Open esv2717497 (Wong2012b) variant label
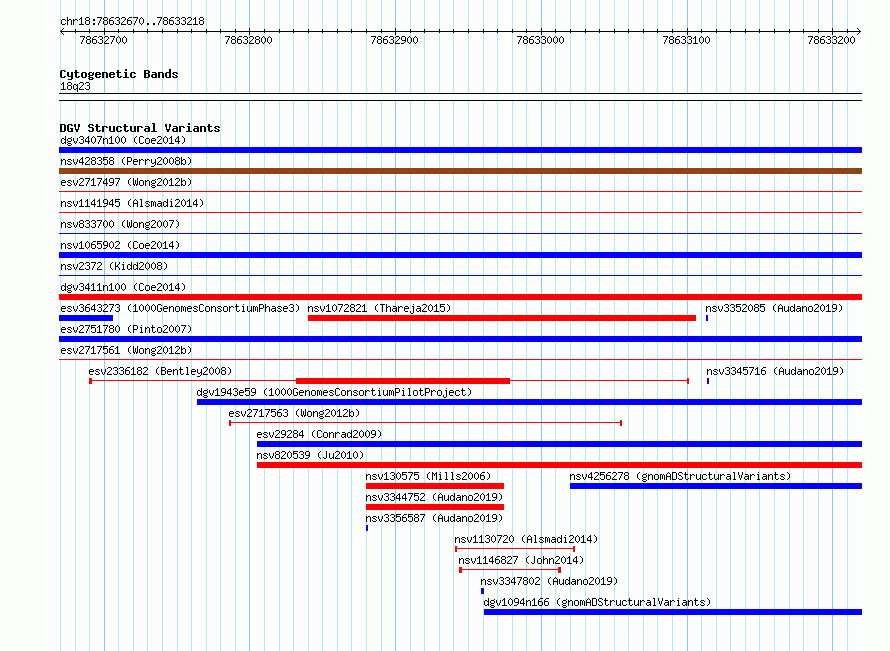This screenshot has width=890, height=651. coord(126,182)
